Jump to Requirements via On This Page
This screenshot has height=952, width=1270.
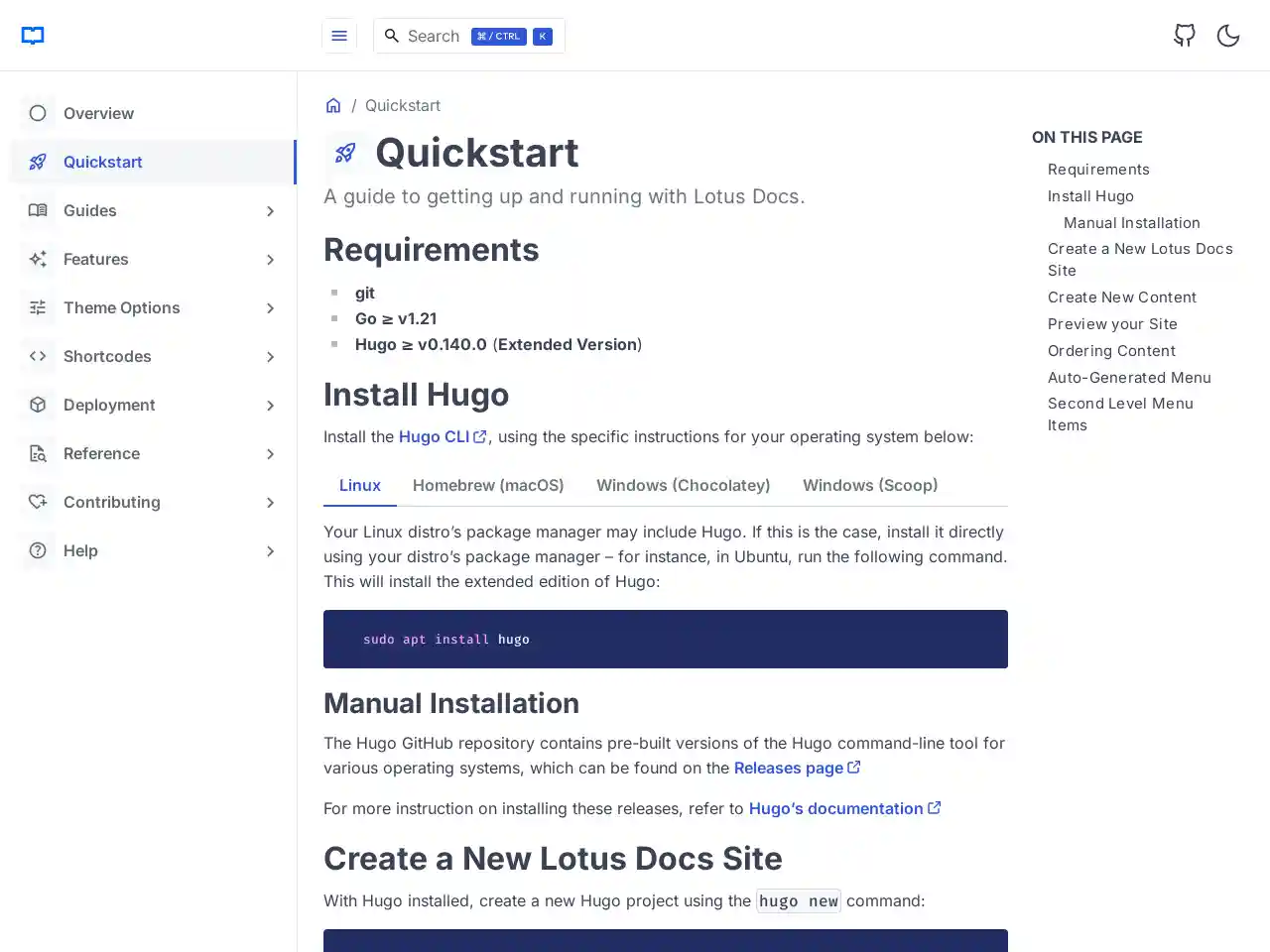click(1098, 169)
